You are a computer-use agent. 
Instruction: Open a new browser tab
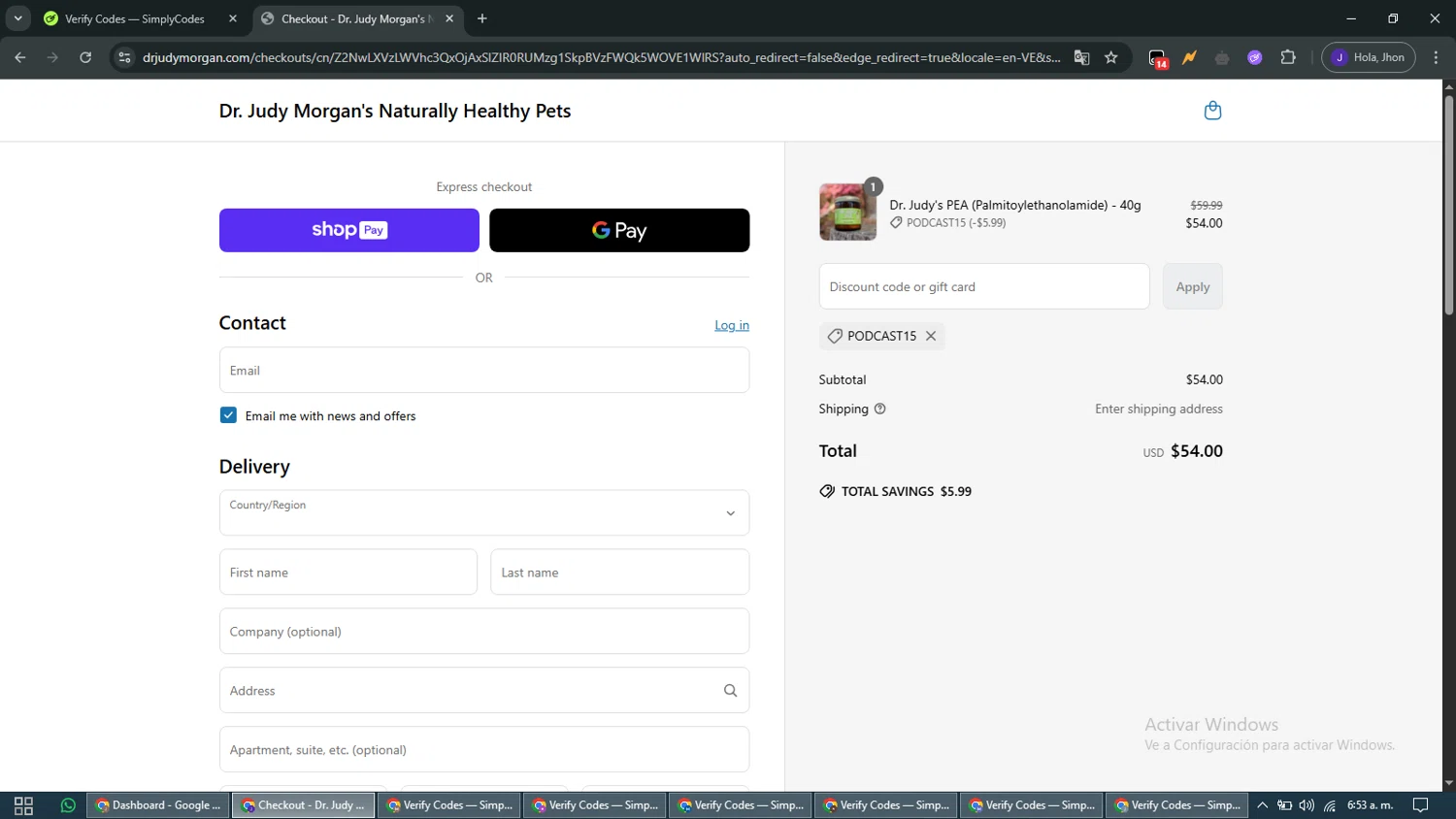482,18
